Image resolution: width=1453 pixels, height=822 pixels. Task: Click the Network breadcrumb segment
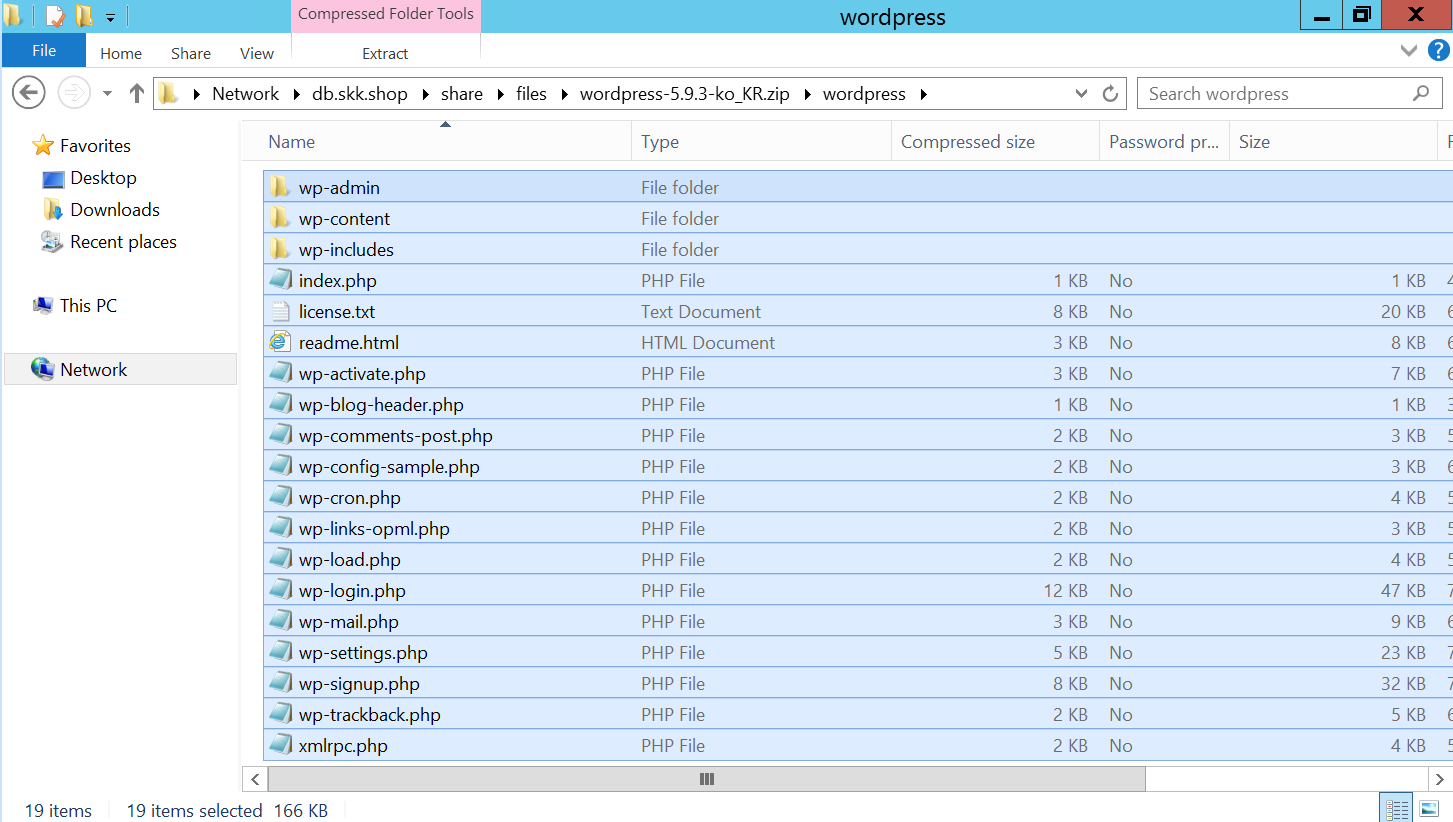pos(245,94)
